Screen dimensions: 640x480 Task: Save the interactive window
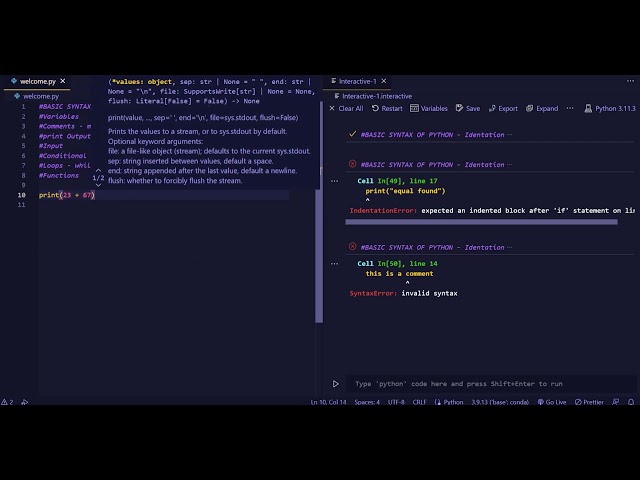point(468,109)
